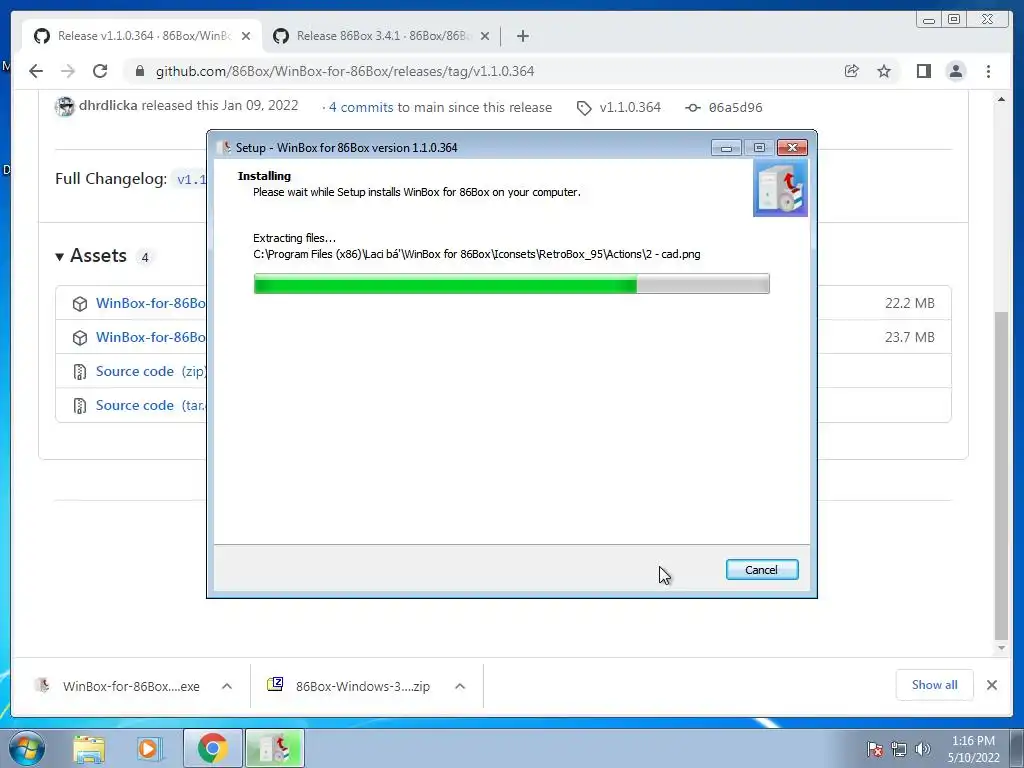Open the volume speaker tray icon
The image size is (1024, 768).
(922, 749)
